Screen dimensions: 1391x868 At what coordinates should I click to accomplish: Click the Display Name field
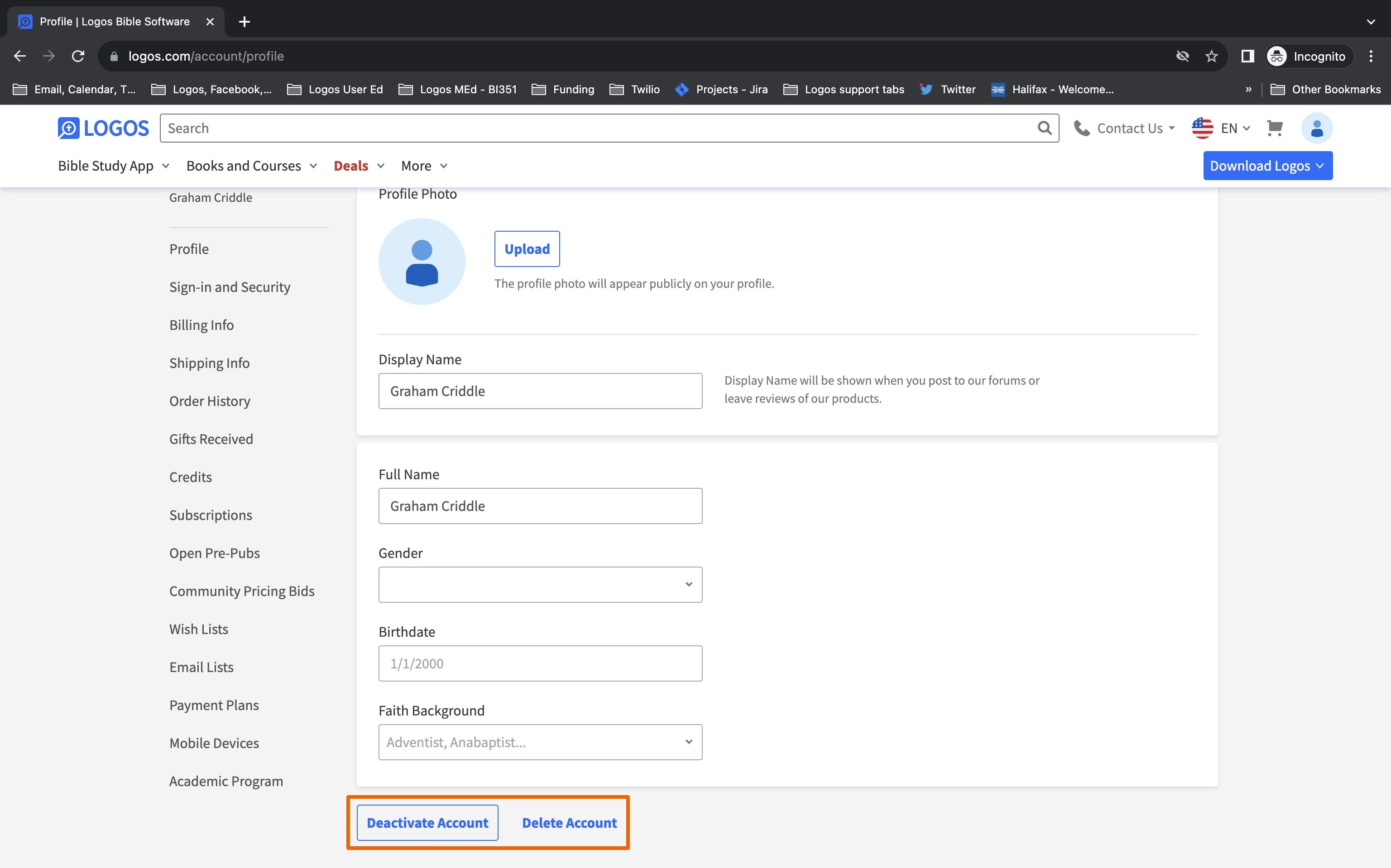click(x=540, y=391)
